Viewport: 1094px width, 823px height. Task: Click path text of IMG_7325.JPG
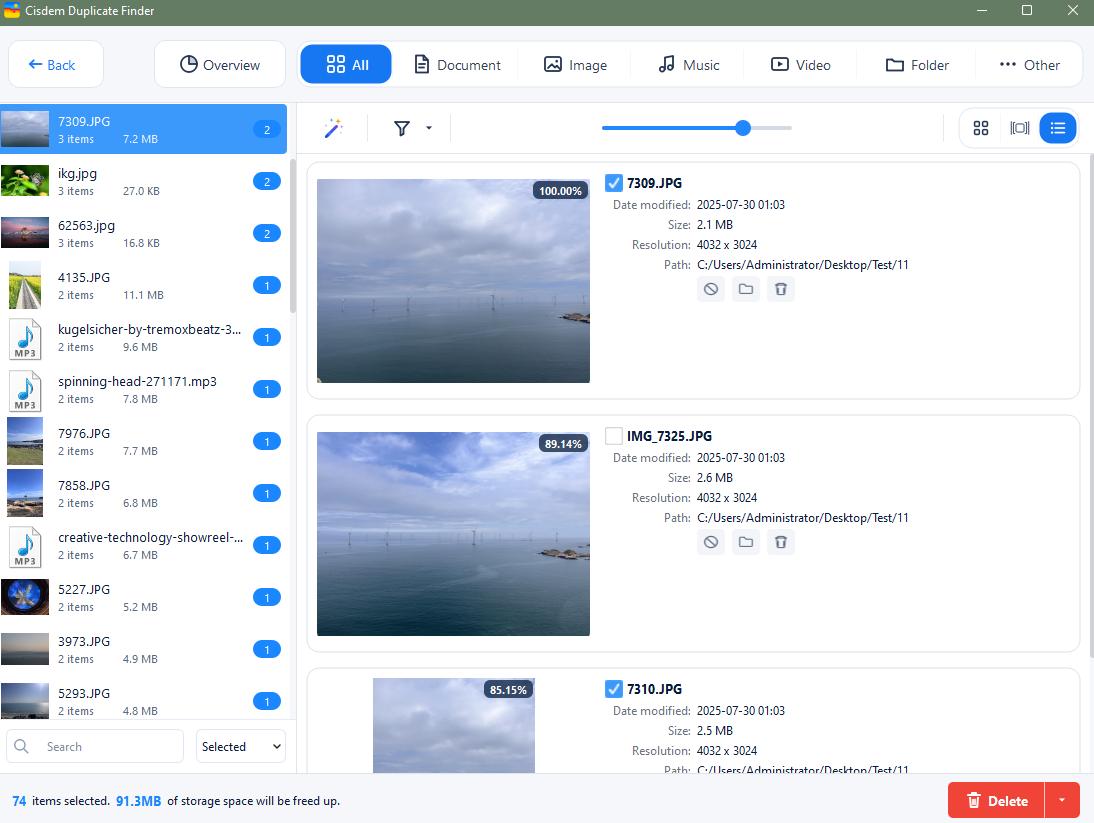(x=802, y=518)
